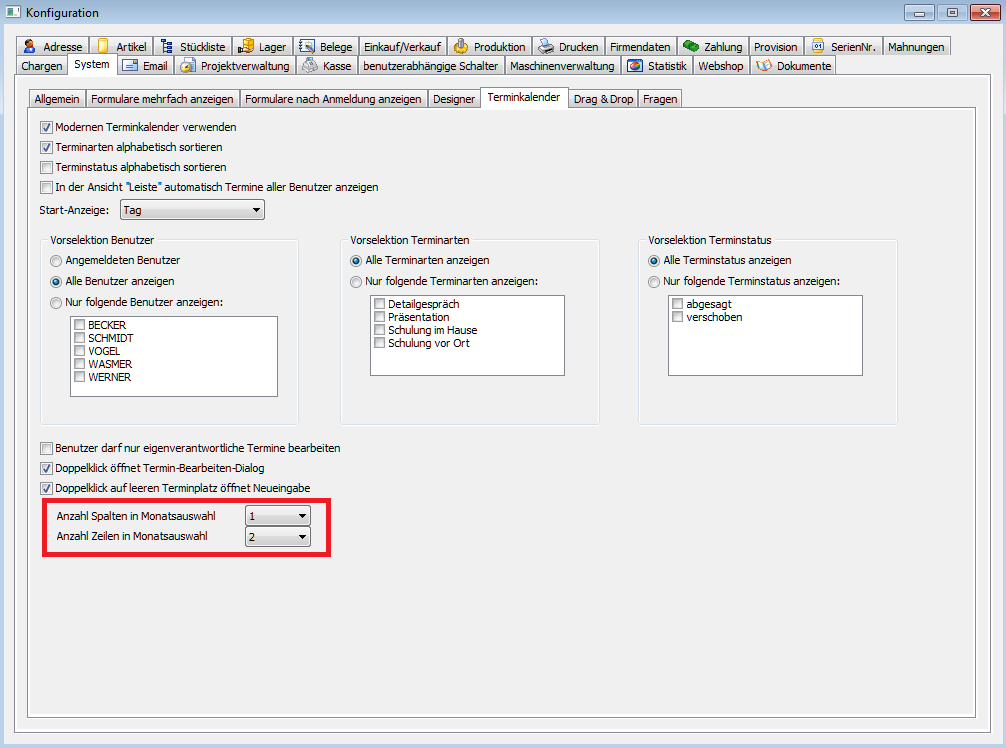
Task: Select 'Nur folgende Terminarten anzeigen' option
Action: (356, 282)
